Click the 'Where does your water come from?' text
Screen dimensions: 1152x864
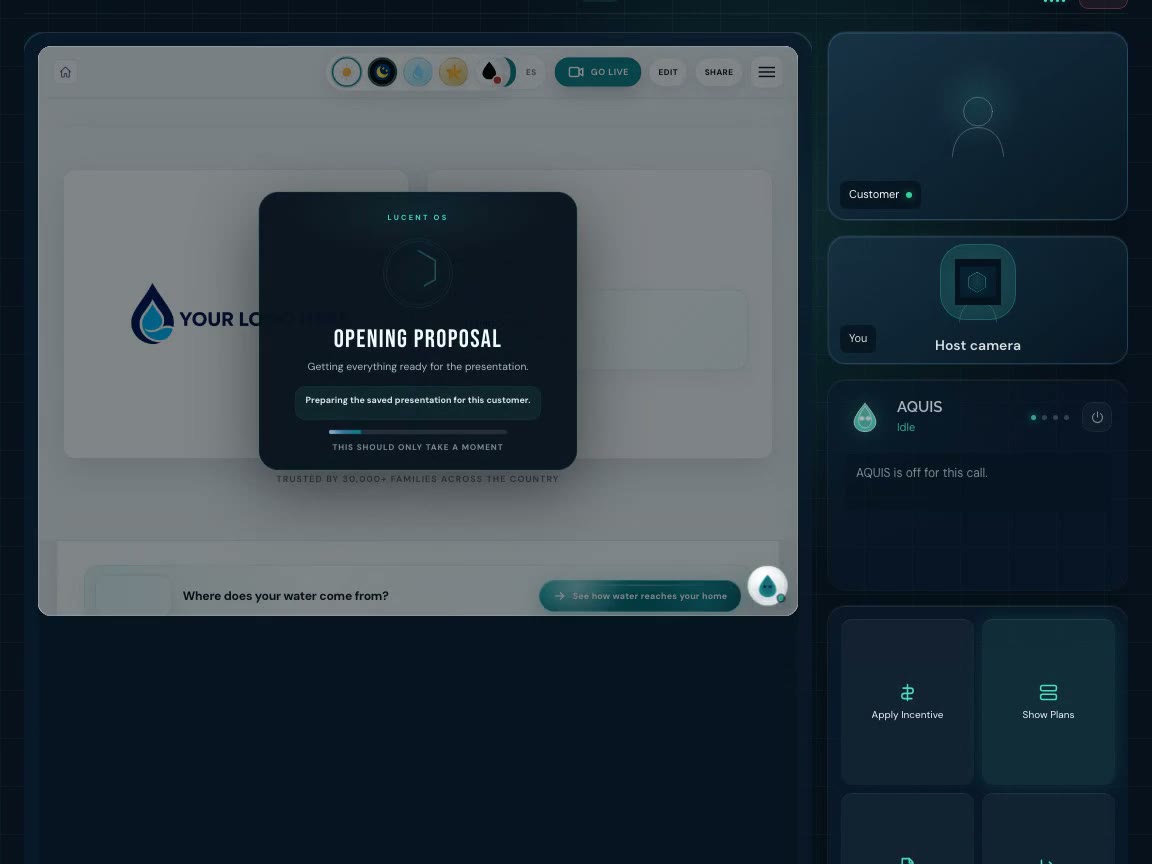(x=286, y=596)
